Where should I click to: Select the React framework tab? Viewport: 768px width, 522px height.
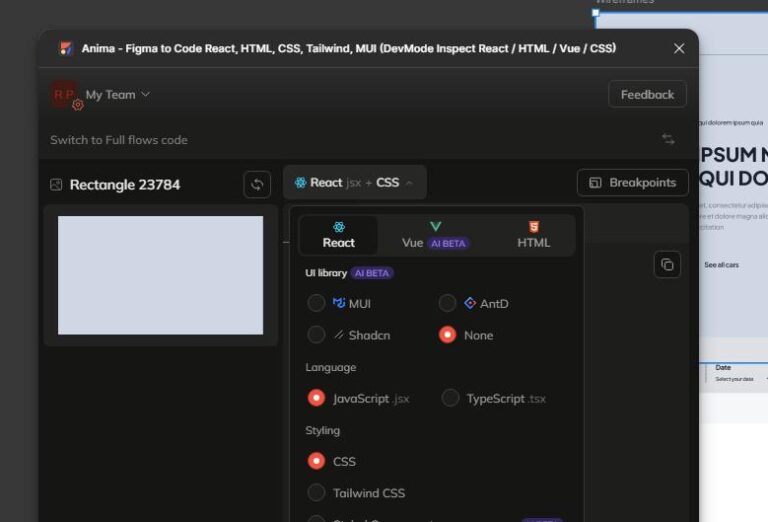coord(339,235)
